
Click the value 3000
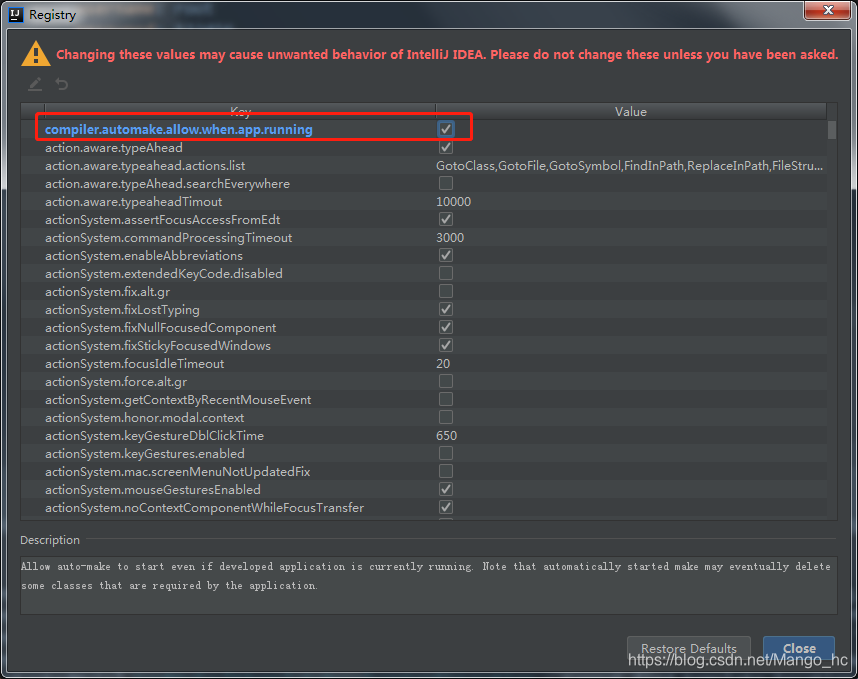click(450, 237)
